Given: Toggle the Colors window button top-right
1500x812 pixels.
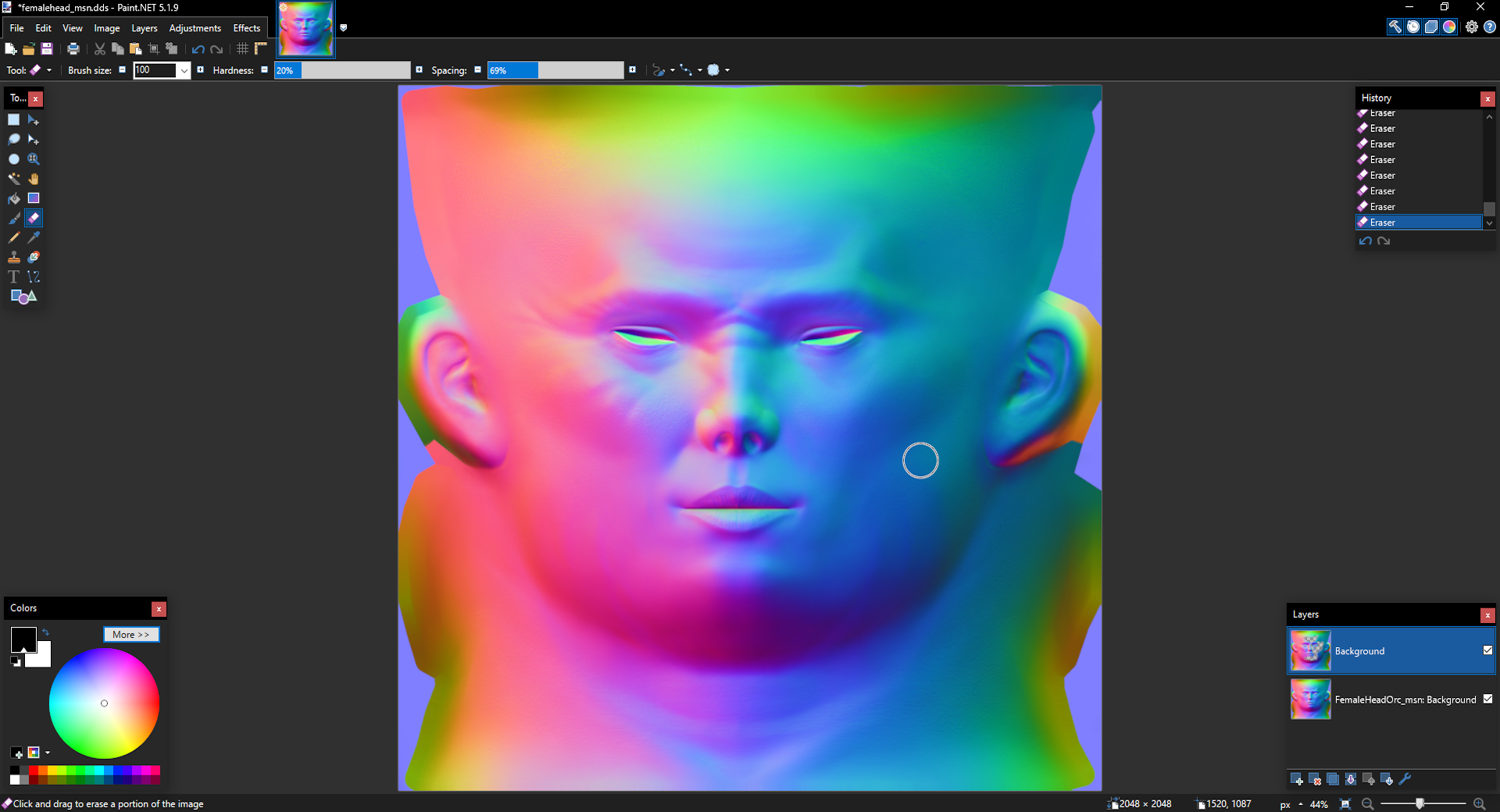Looking at the screenshot, I should click(x=1449, y=27).
